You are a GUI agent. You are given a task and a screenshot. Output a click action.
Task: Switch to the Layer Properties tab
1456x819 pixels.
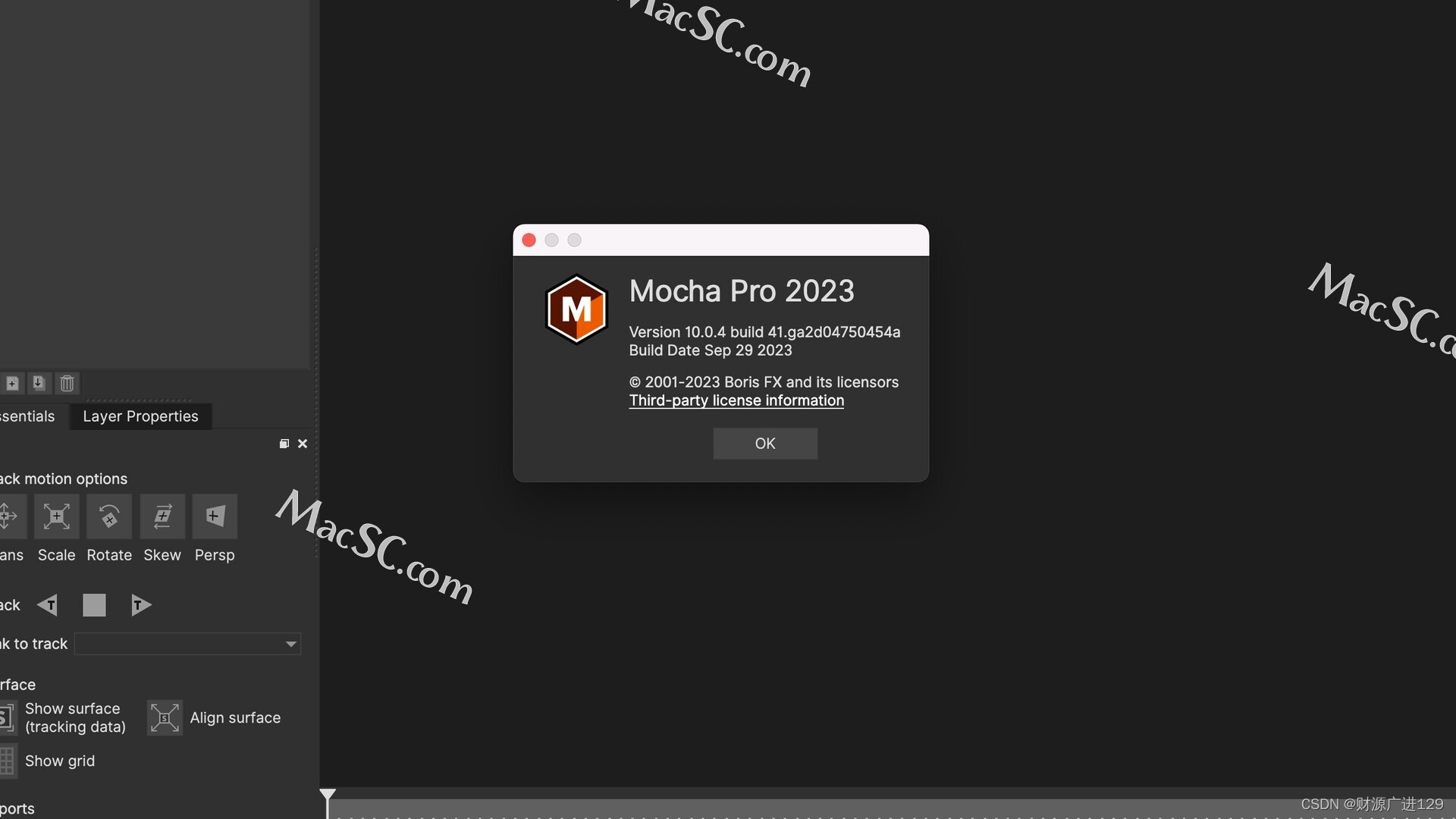[x=140, y=416]
